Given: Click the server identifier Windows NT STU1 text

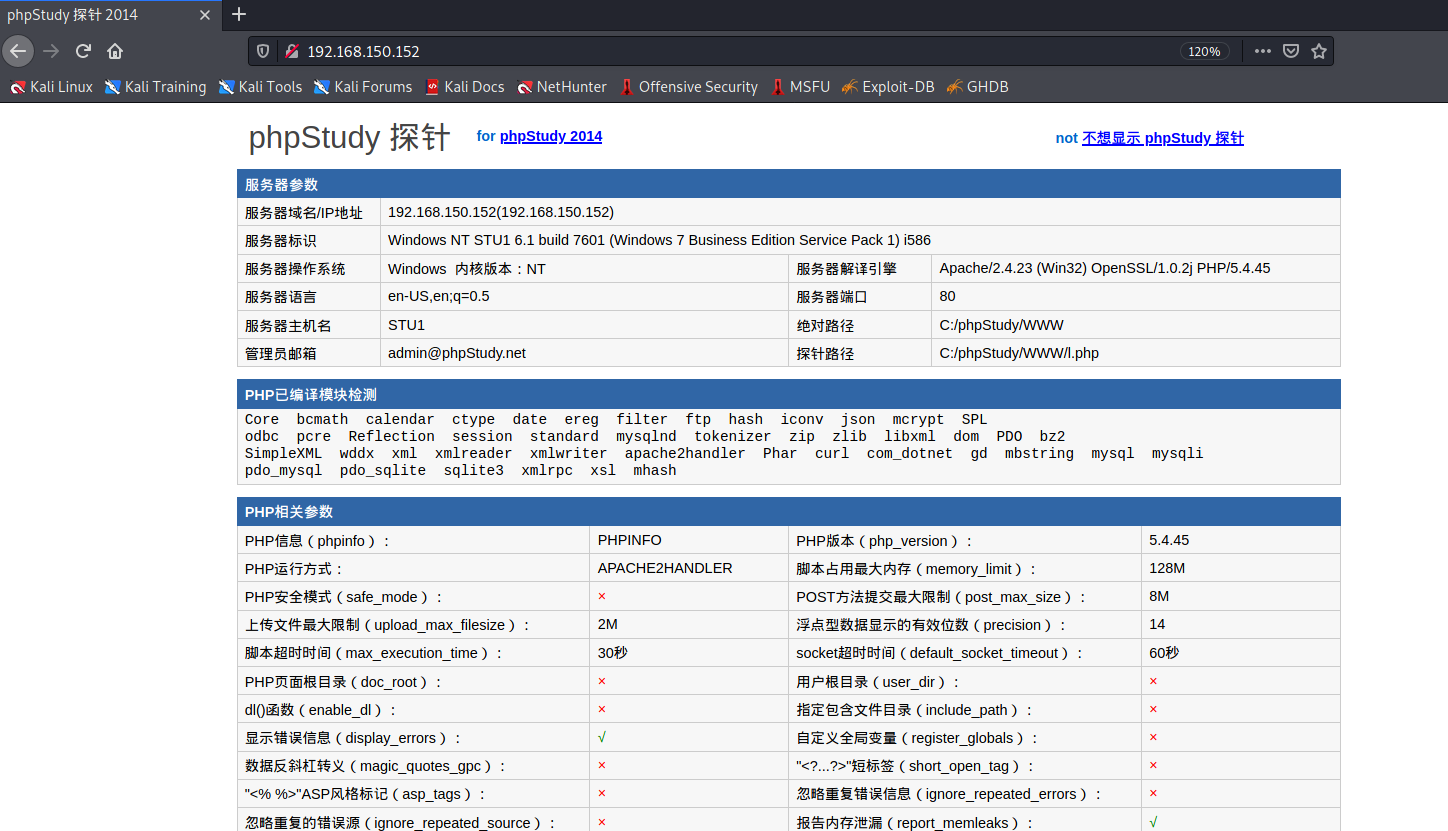Looking at the screenshot, I should pyautogui.click(x=659, y=240).
